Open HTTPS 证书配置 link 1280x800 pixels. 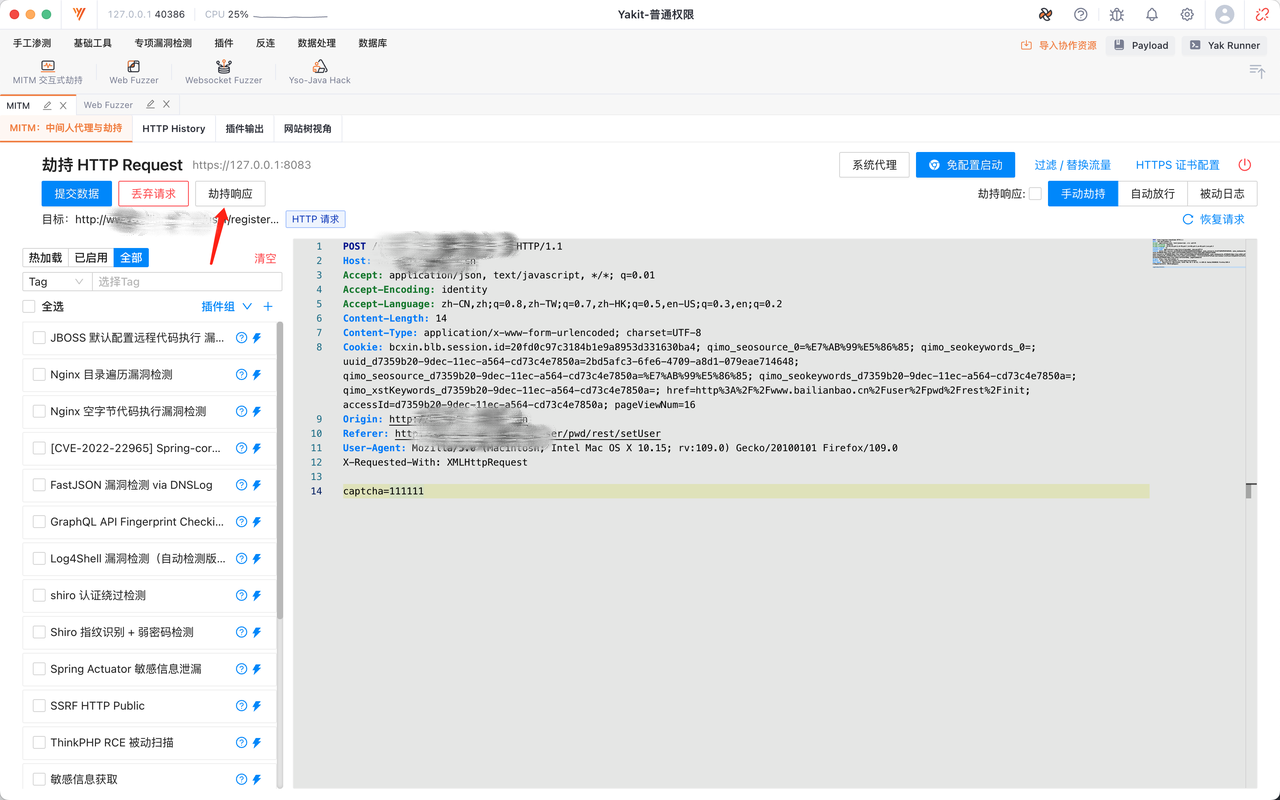(1177, 165)
